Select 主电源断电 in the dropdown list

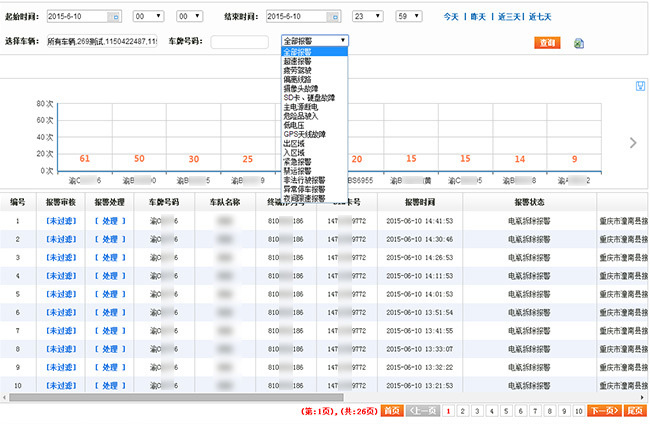[x=301, y=107]
